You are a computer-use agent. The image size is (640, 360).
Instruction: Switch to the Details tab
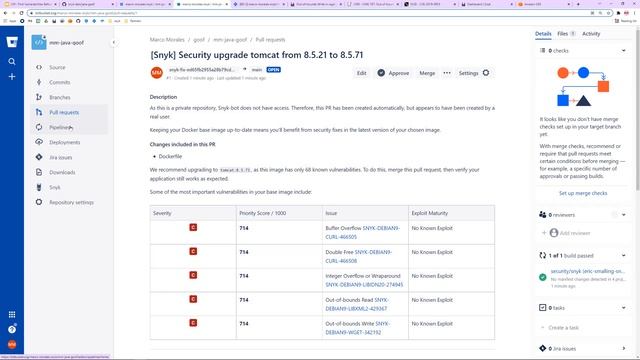click(x=543, y=34)
